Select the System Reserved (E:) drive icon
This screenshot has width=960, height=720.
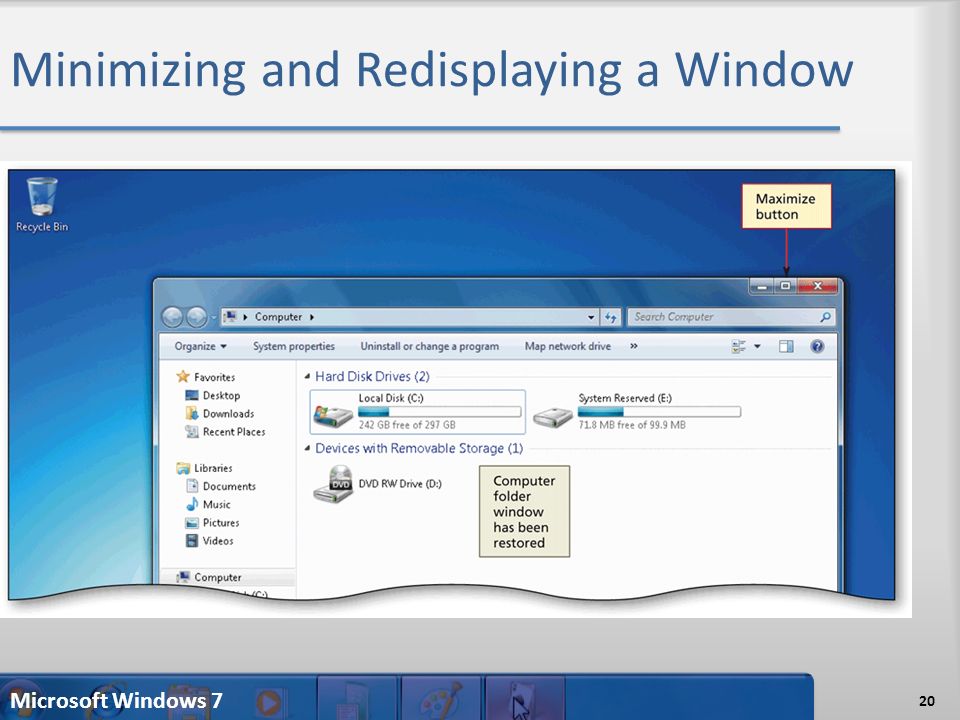(x=553, y=416)
